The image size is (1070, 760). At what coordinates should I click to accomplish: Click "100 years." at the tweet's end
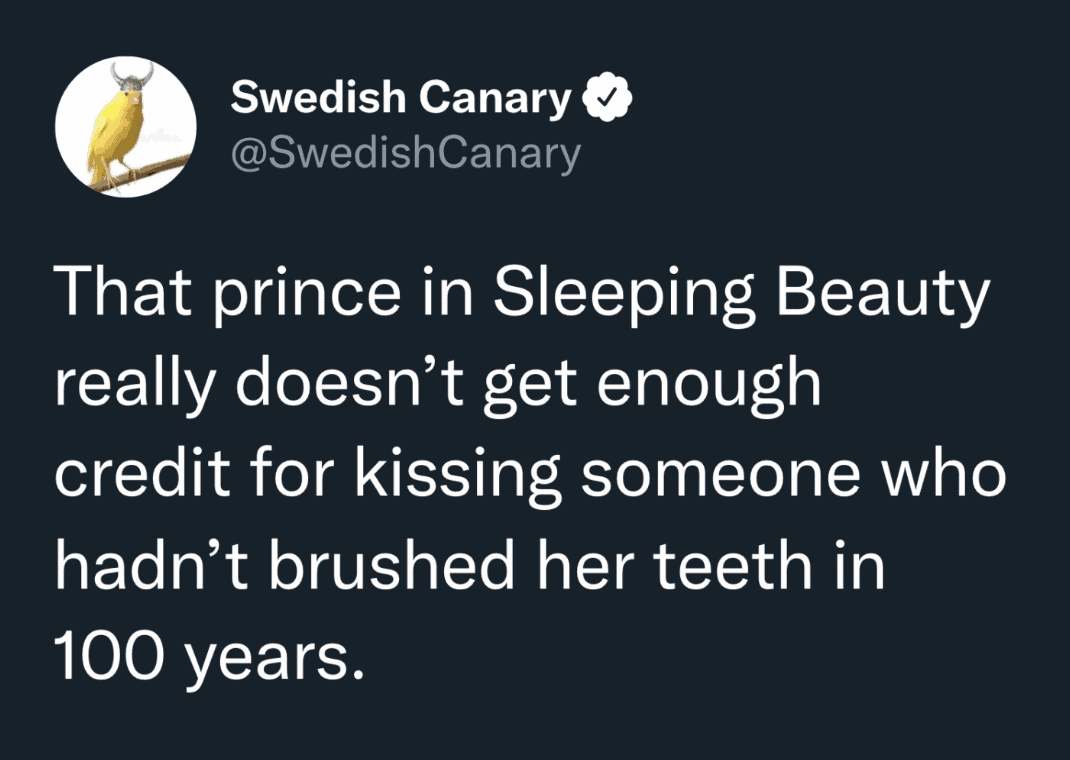pyautogui.click(x=203, y=654)
